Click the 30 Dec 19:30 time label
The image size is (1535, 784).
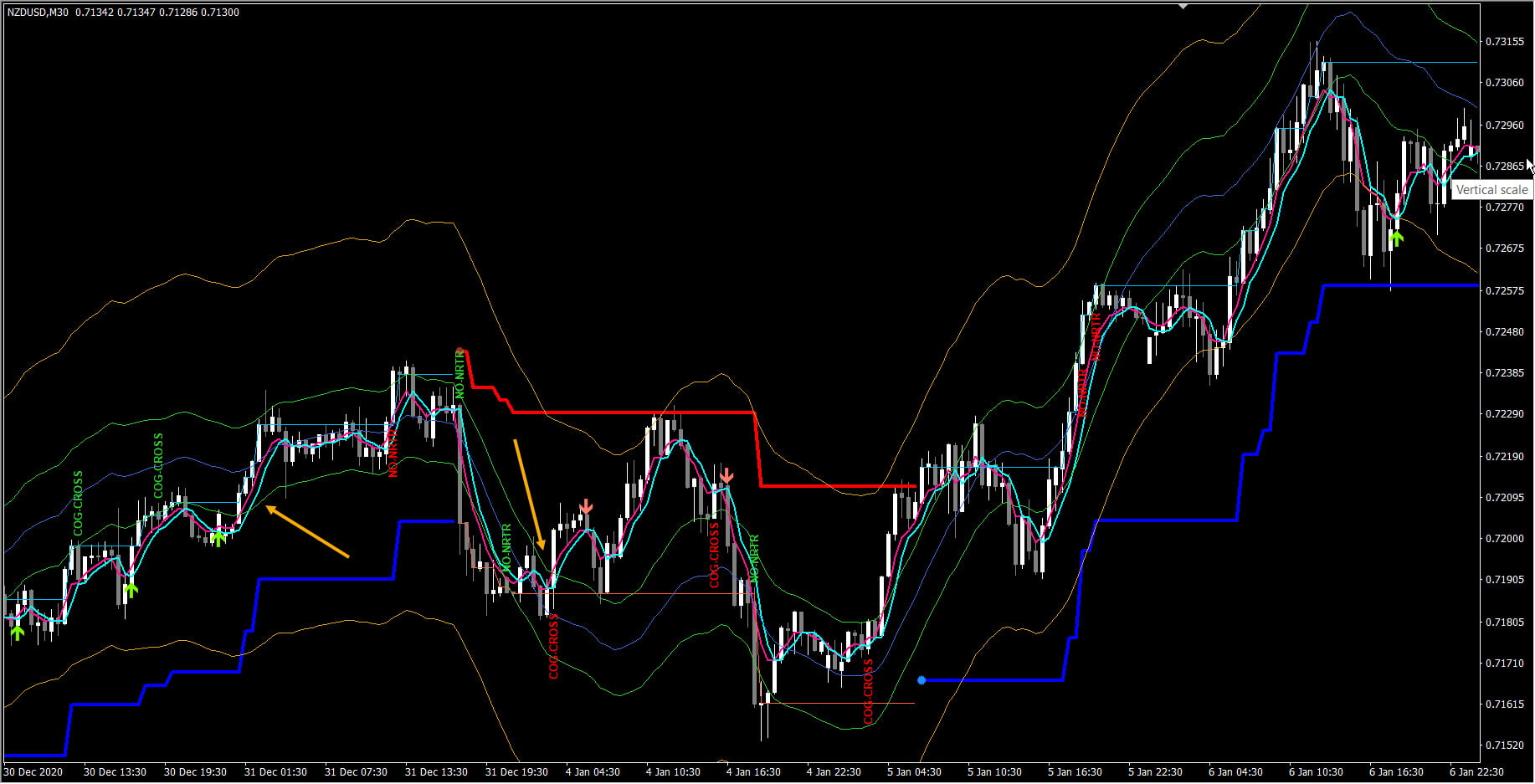click(x=195, y=772)
